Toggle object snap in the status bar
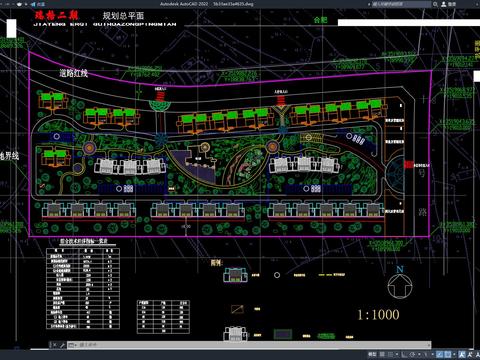The image size is (480, 360). [448, 354]
